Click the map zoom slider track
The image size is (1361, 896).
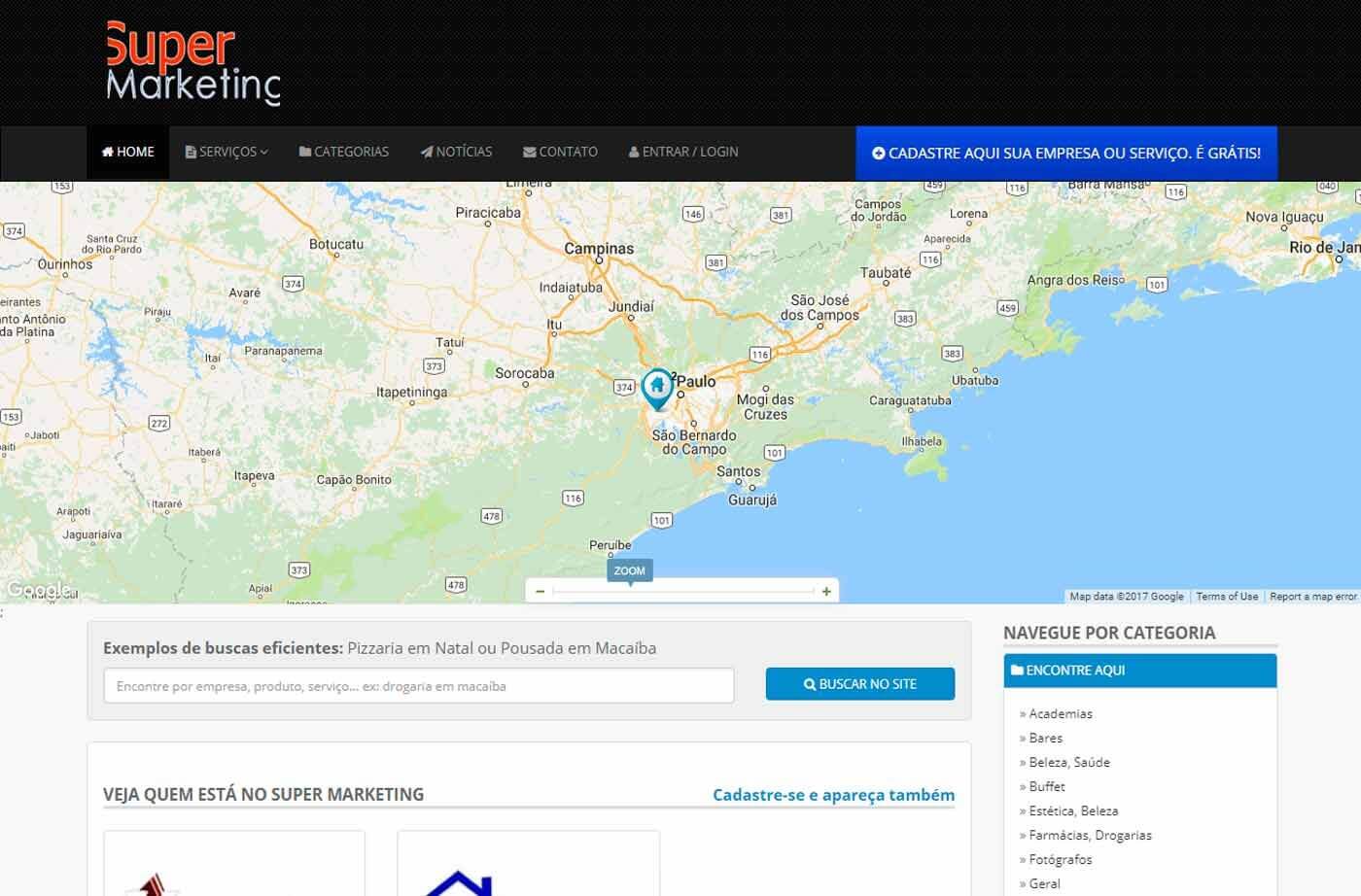pyautogui.click(x=683, y=591)
